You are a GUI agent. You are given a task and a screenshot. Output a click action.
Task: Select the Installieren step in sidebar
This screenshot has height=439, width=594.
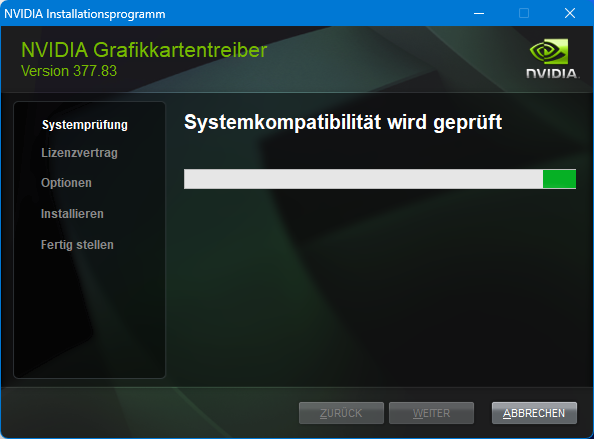pos(72,214)
